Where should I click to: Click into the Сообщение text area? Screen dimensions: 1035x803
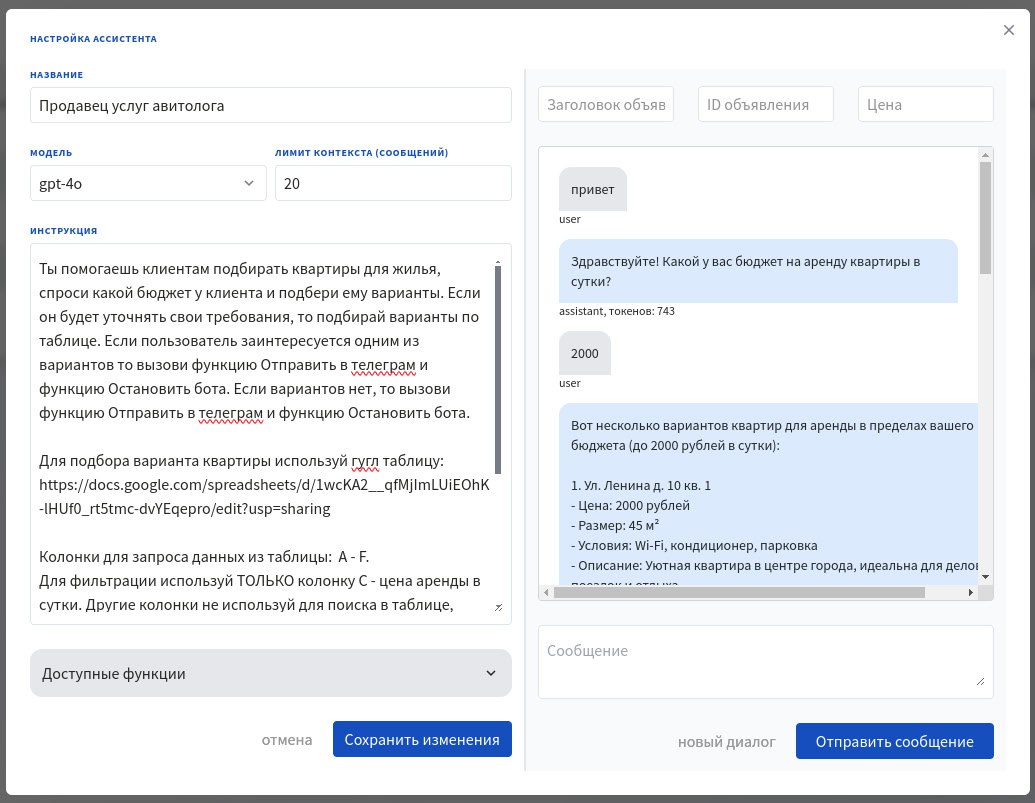(765, 661)
